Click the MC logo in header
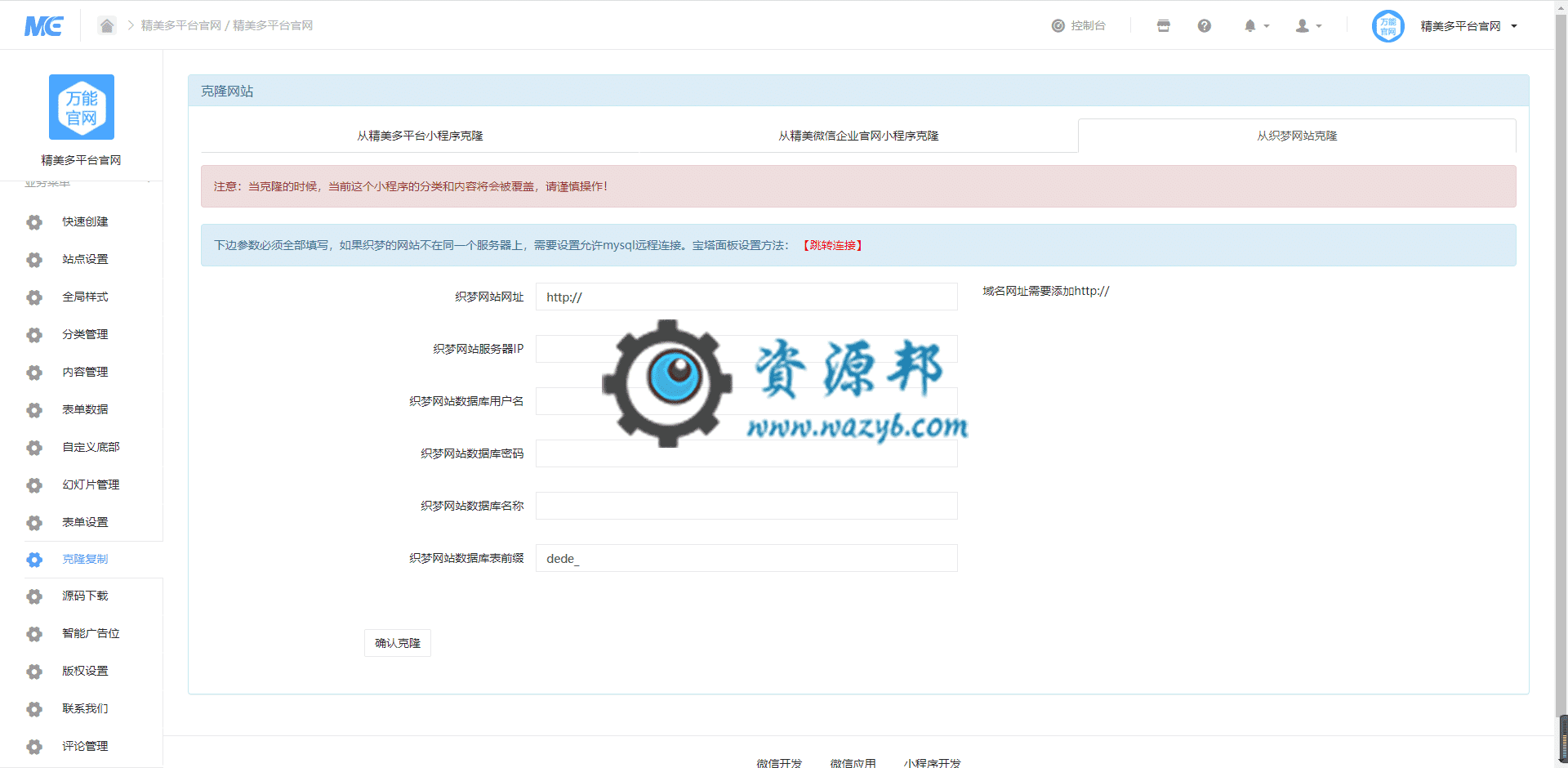 (44, 26)
